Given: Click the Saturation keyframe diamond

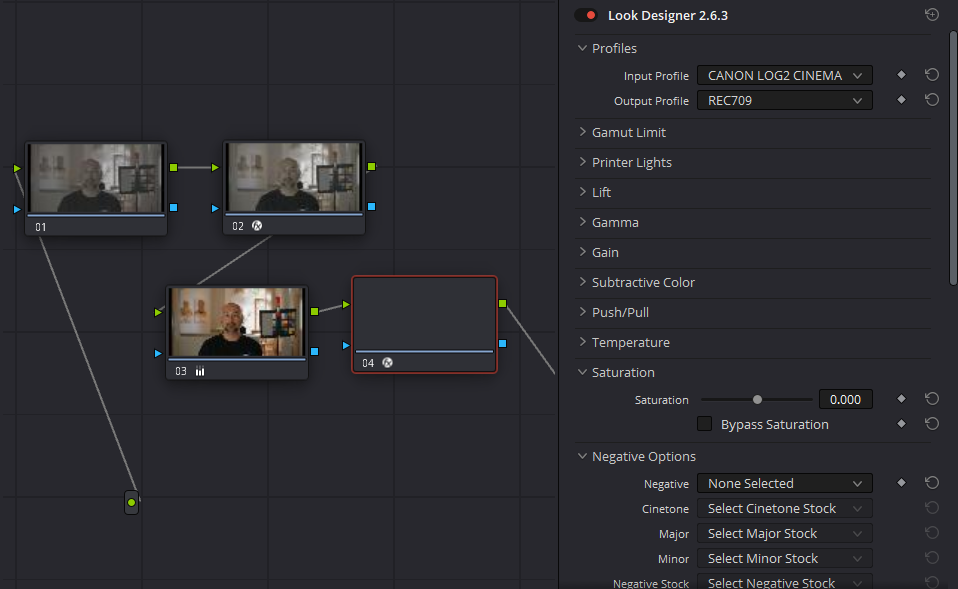Looking at the screenshot, I should 901,398.
